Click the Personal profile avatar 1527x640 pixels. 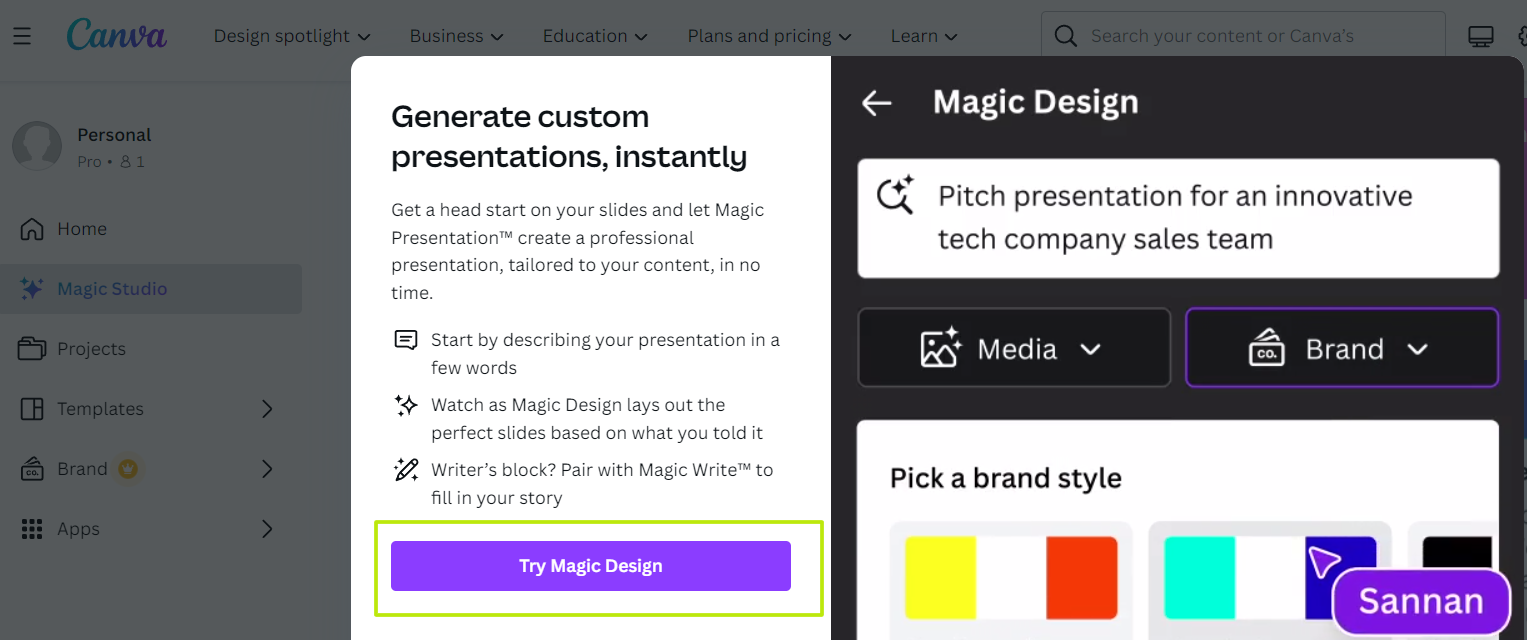37,147
